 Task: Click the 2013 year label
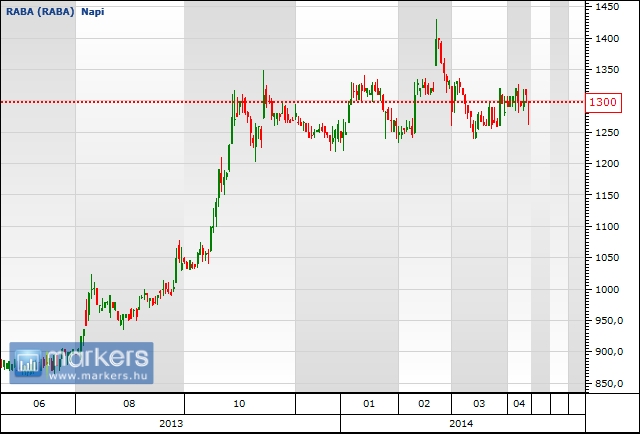click(171, 423)
